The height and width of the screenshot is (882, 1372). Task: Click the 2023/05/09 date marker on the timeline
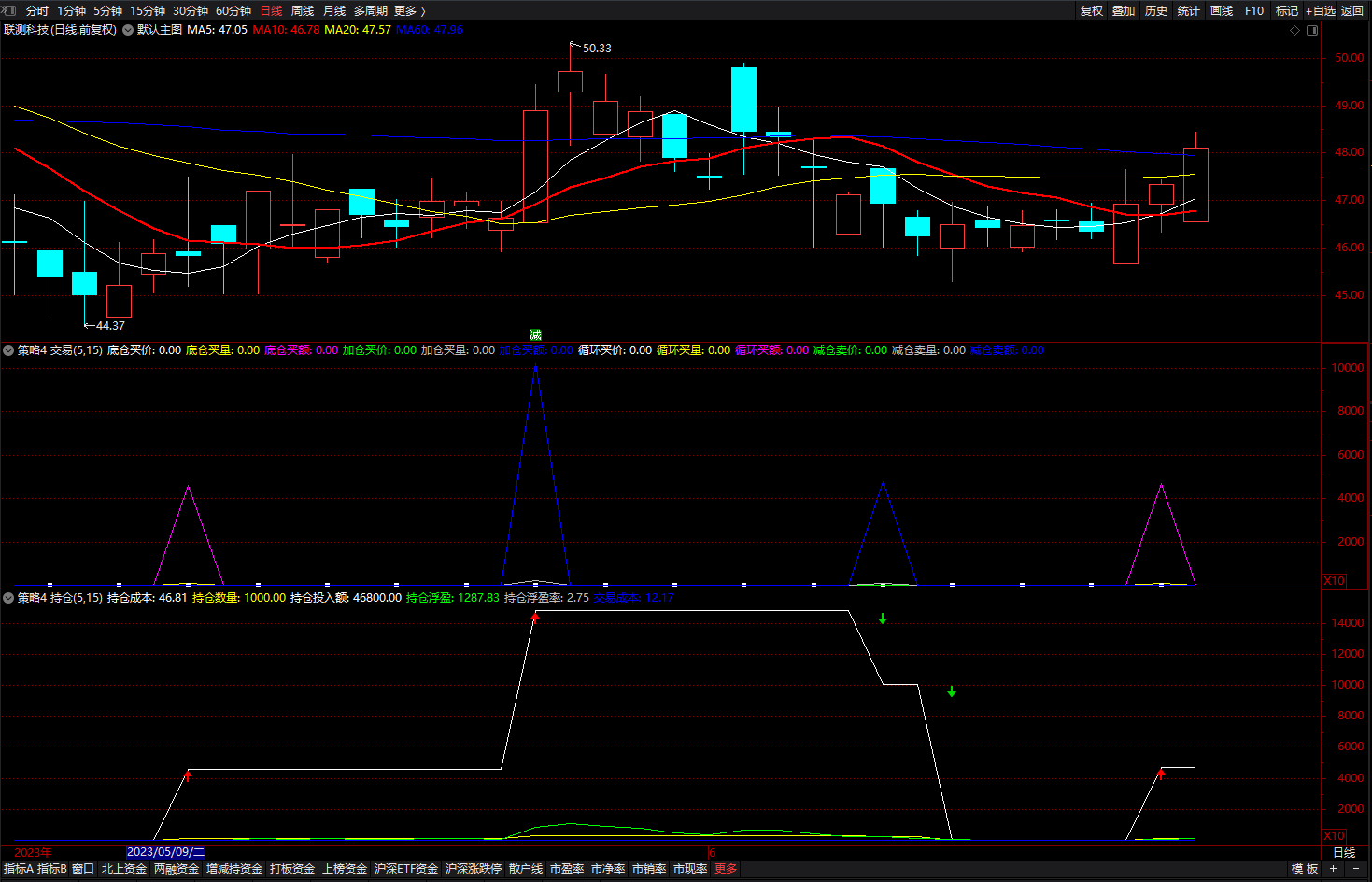point(165,852)
